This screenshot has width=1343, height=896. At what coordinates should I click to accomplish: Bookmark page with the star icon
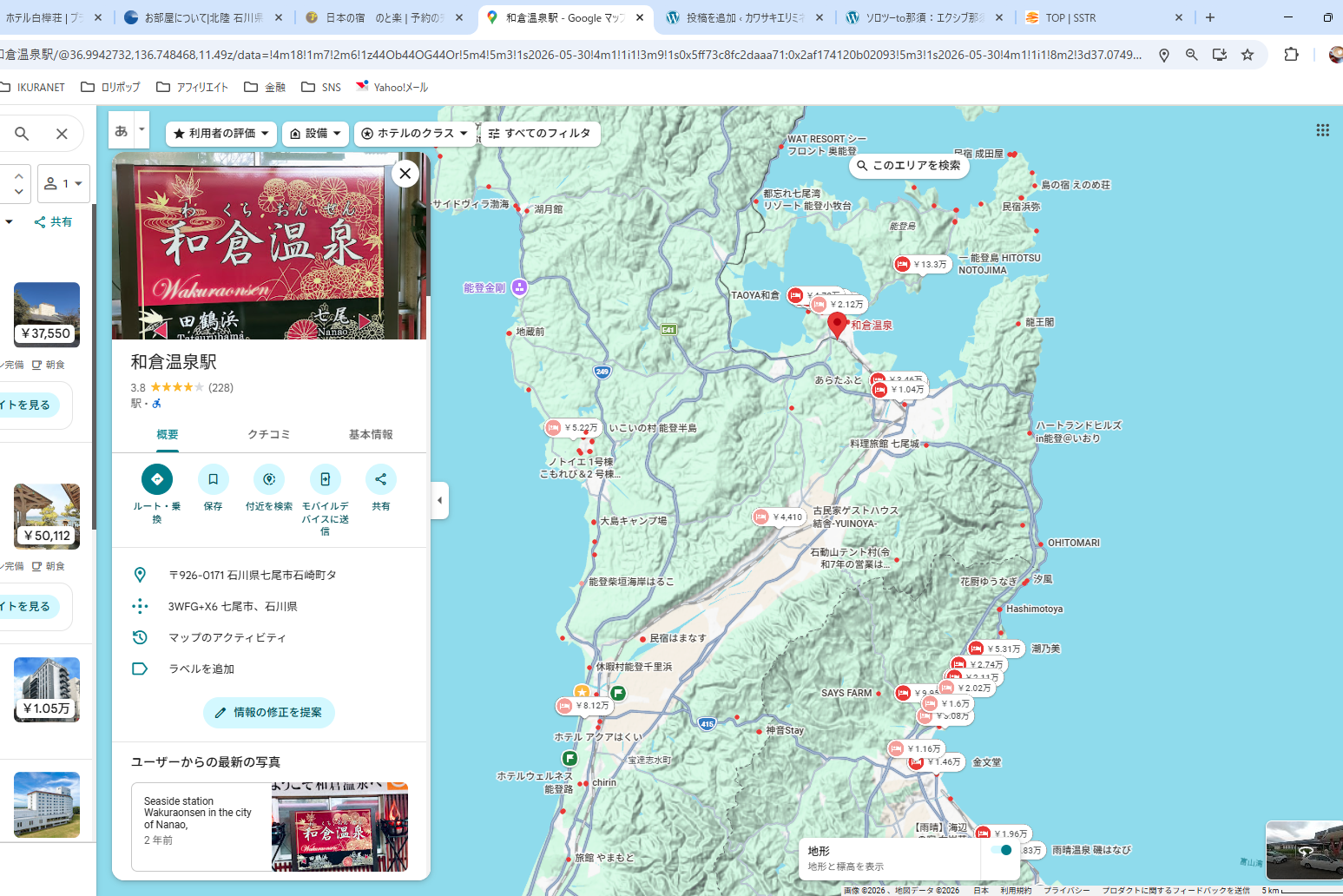[x=1248, y=55]
